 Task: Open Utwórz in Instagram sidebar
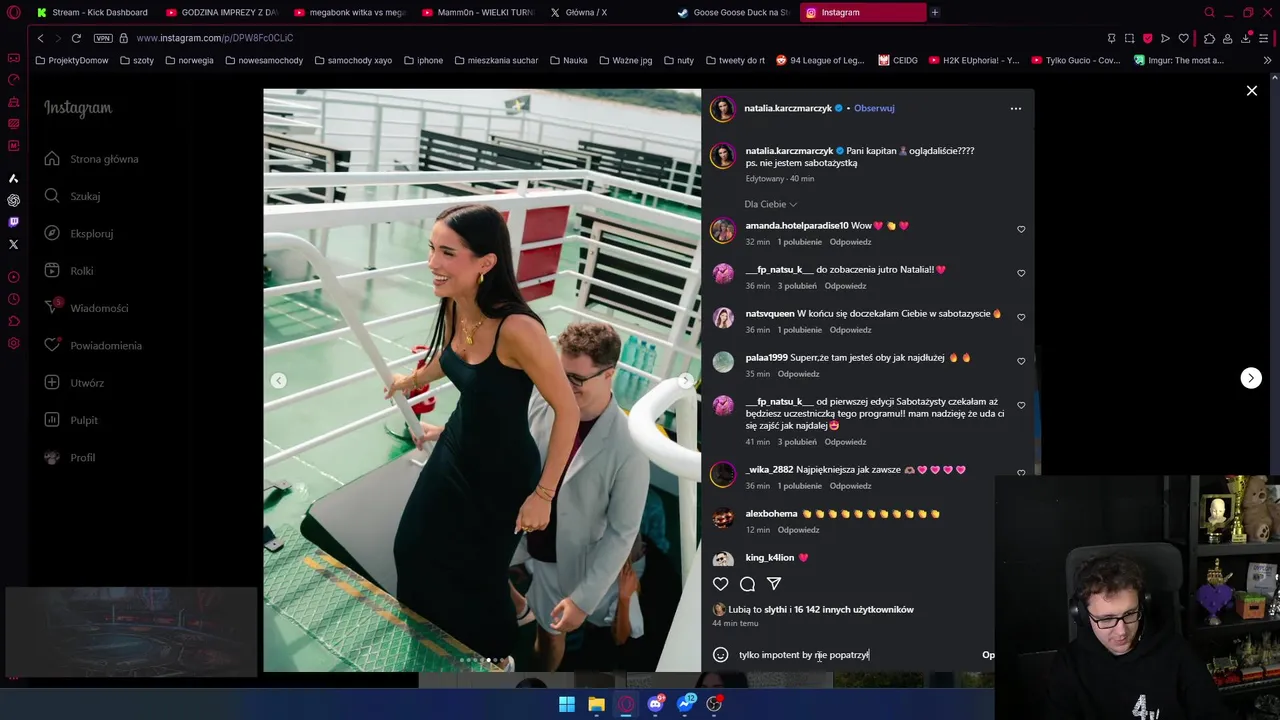pos(74,383)
